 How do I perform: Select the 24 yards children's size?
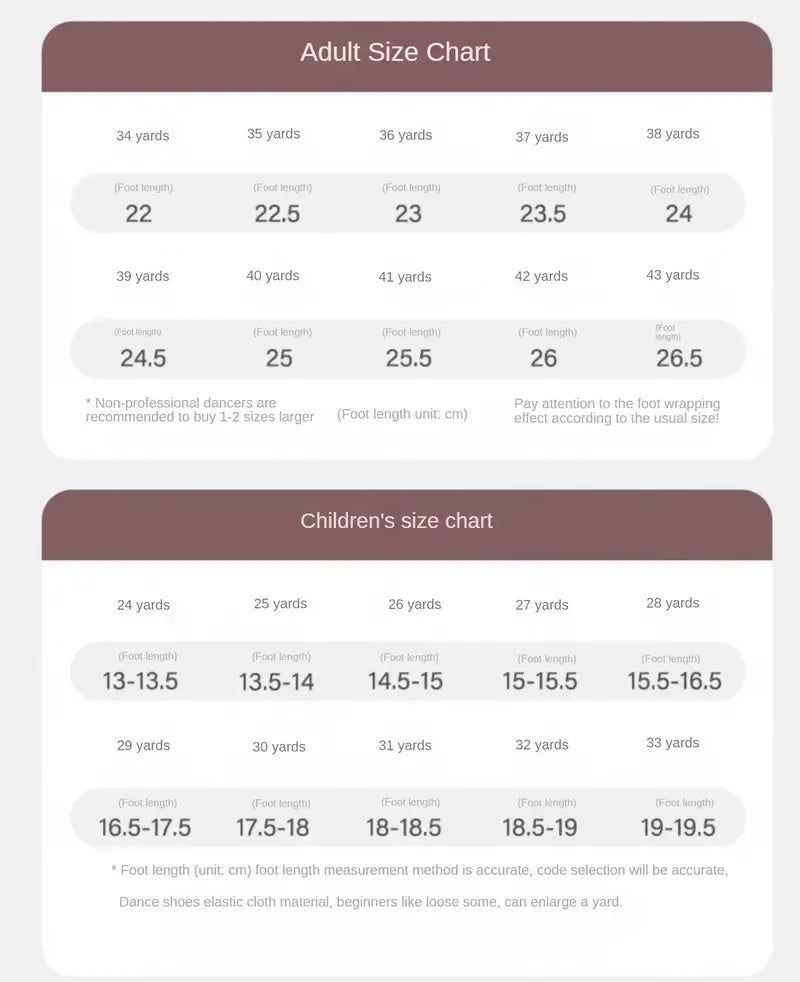143,605
